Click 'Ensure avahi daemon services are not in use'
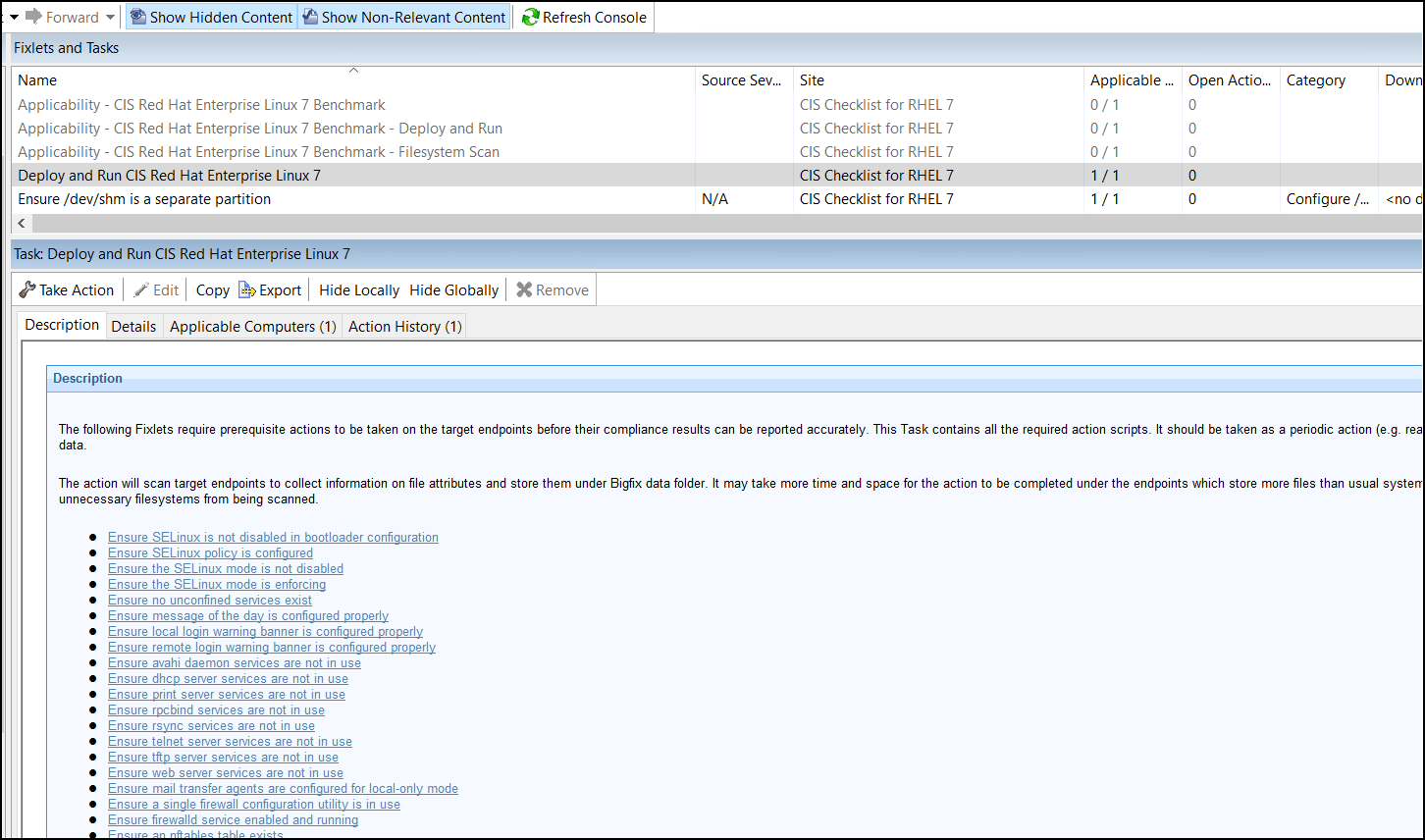 click(235, 662)
